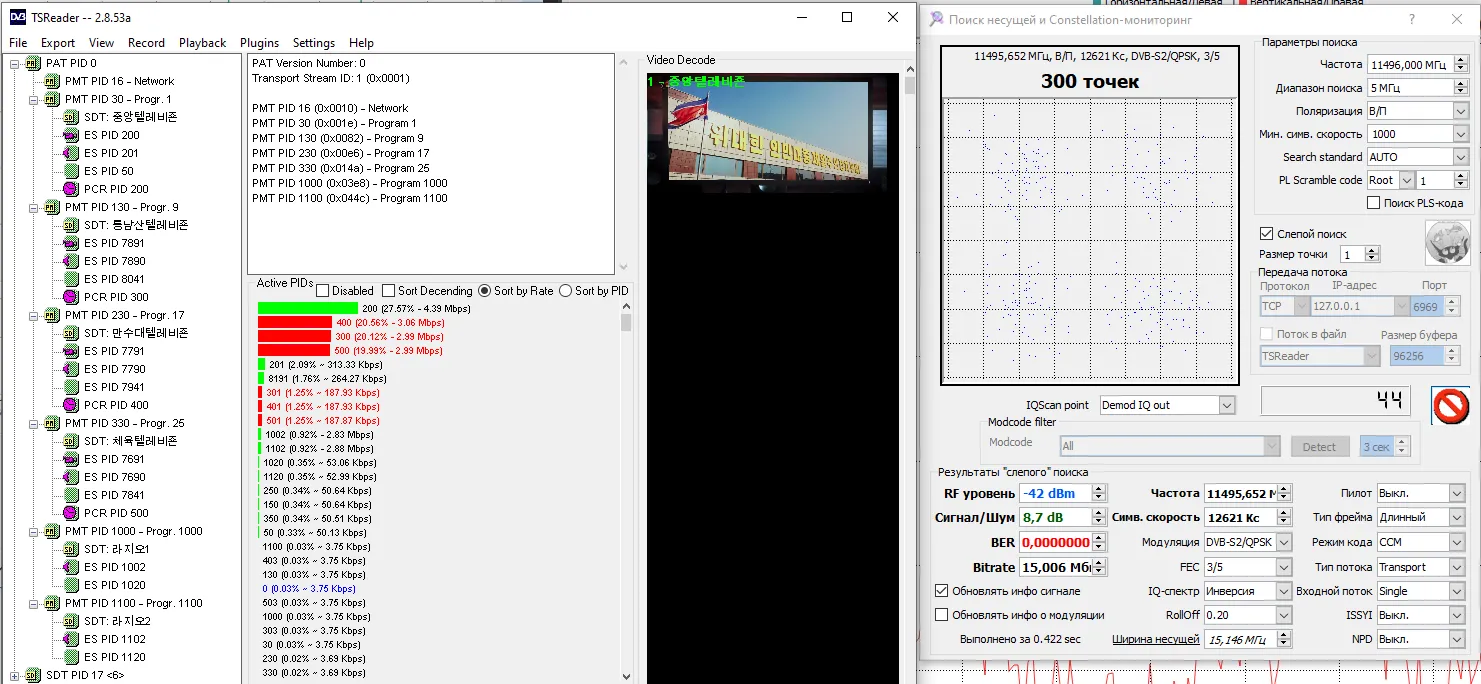Select the Sort by PID radio button
Screen dimensions: 1481x684
pos(565,291)
